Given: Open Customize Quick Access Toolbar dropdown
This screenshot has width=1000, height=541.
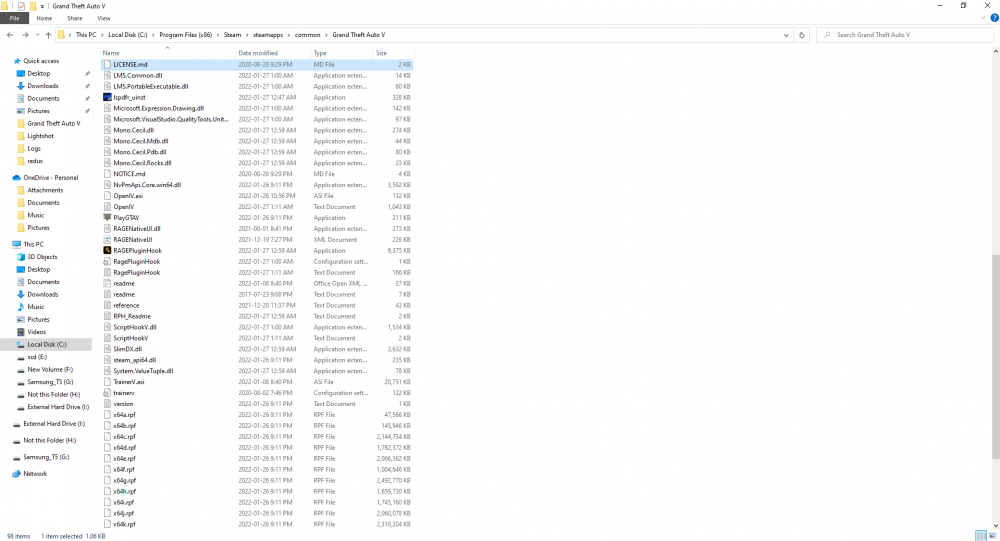Looking at the screenshot, I should point(43,6).
